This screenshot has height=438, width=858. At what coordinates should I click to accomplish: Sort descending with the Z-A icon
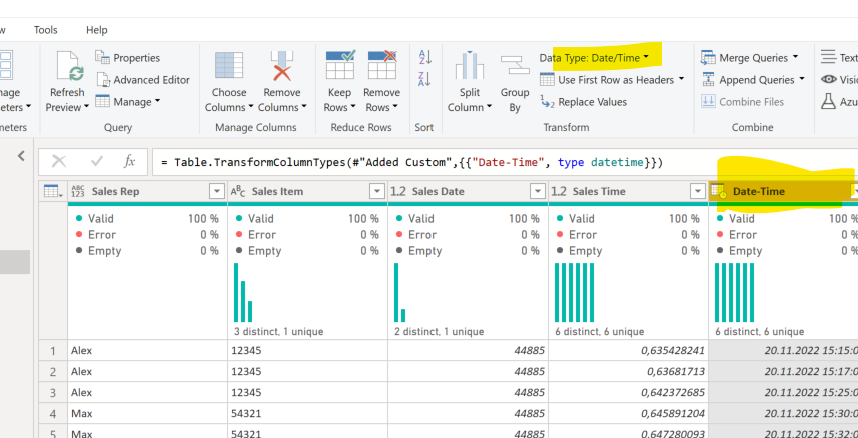tap(425, 79)
